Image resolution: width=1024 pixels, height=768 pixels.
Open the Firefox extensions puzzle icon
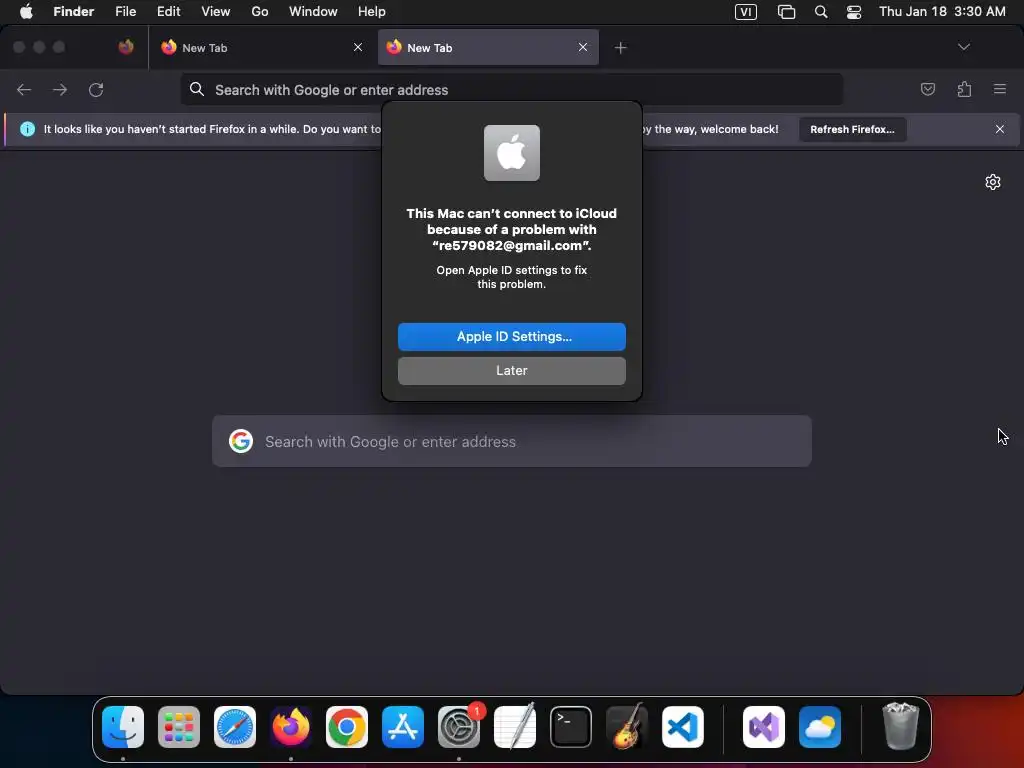coord(964,89)
